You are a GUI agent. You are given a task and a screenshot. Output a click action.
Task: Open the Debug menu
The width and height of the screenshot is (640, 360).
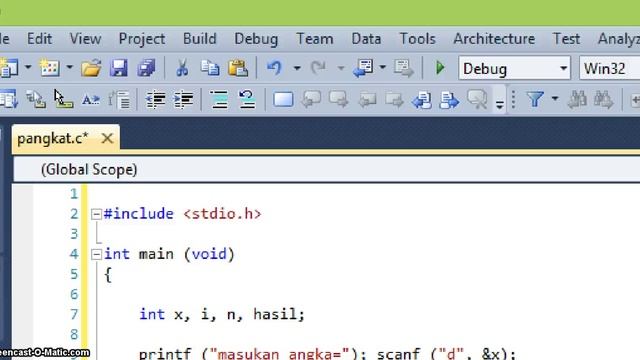[256, 39]
